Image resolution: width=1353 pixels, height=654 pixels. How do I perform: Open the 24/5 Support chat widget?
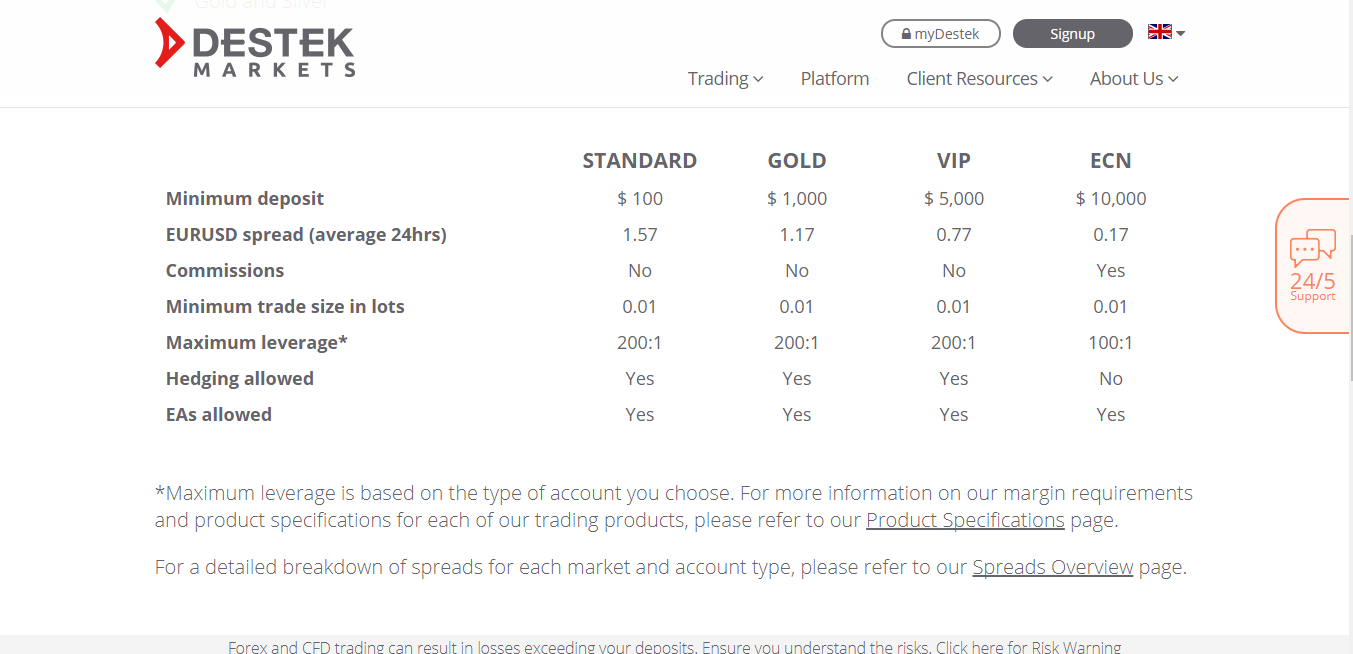[1311, 264]
